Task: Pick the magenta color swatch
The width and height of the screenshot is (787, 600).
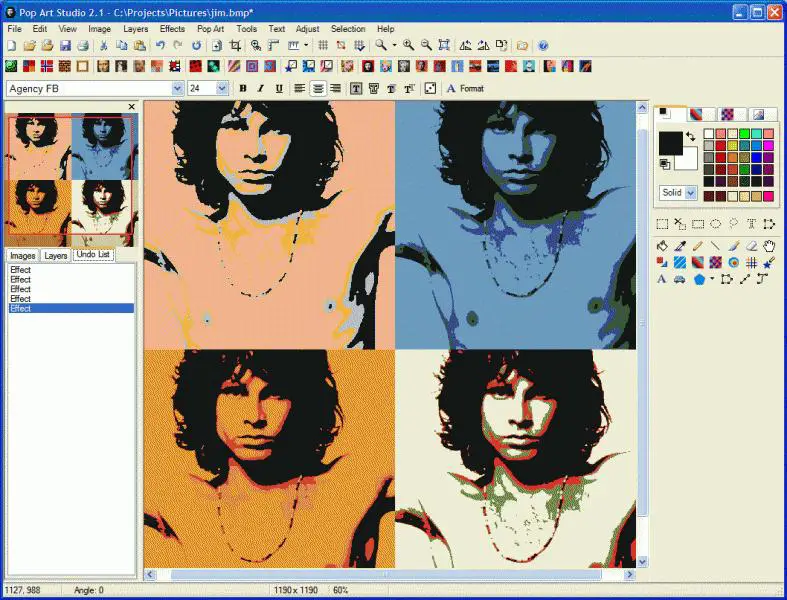Action: click(x=768, y=146)
